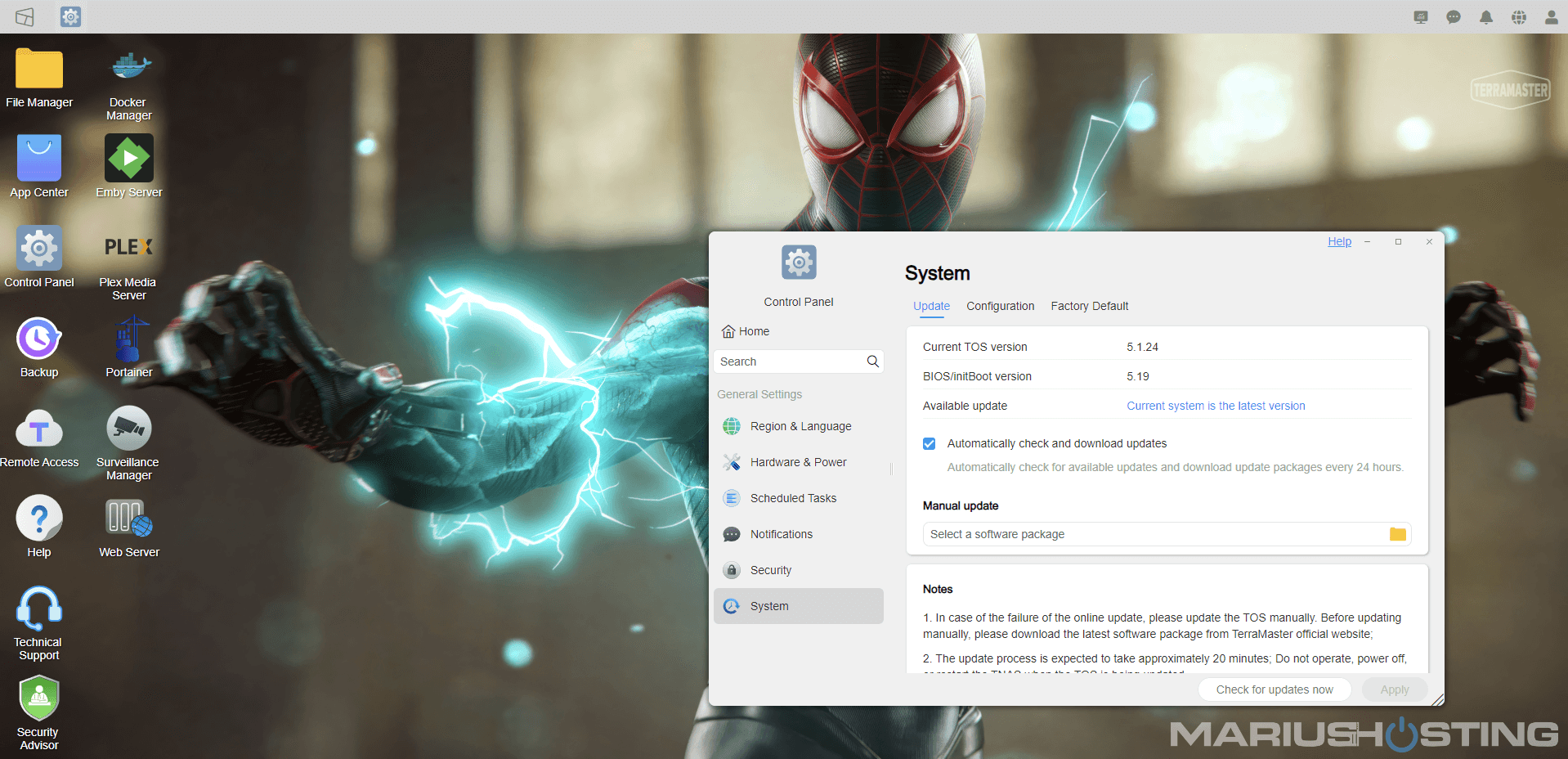Open Help desktop icon
1568x759 pixels.
[x=39, y=528]
